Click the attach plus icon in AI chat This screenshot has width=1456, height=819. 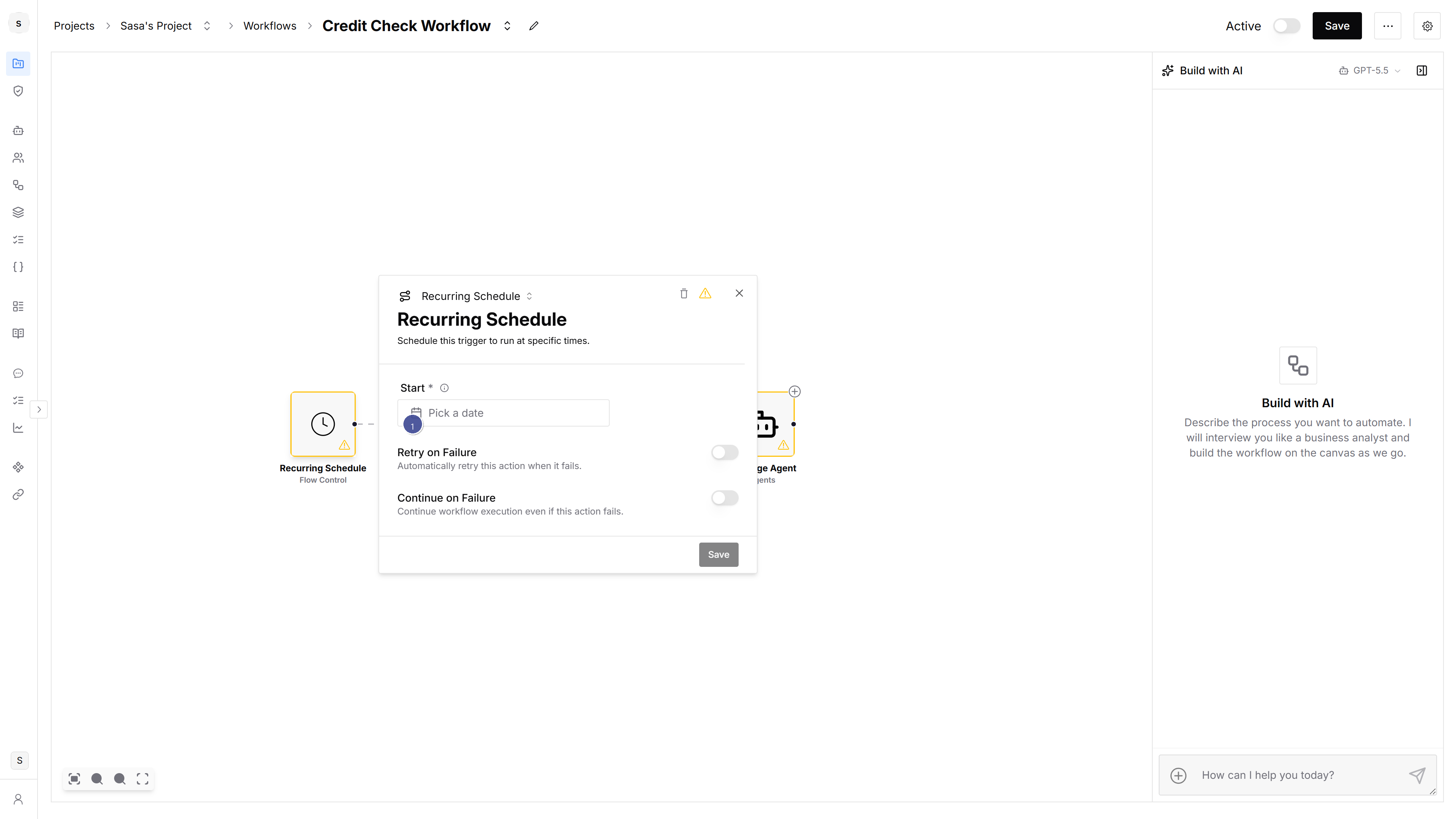(1178, 775)
